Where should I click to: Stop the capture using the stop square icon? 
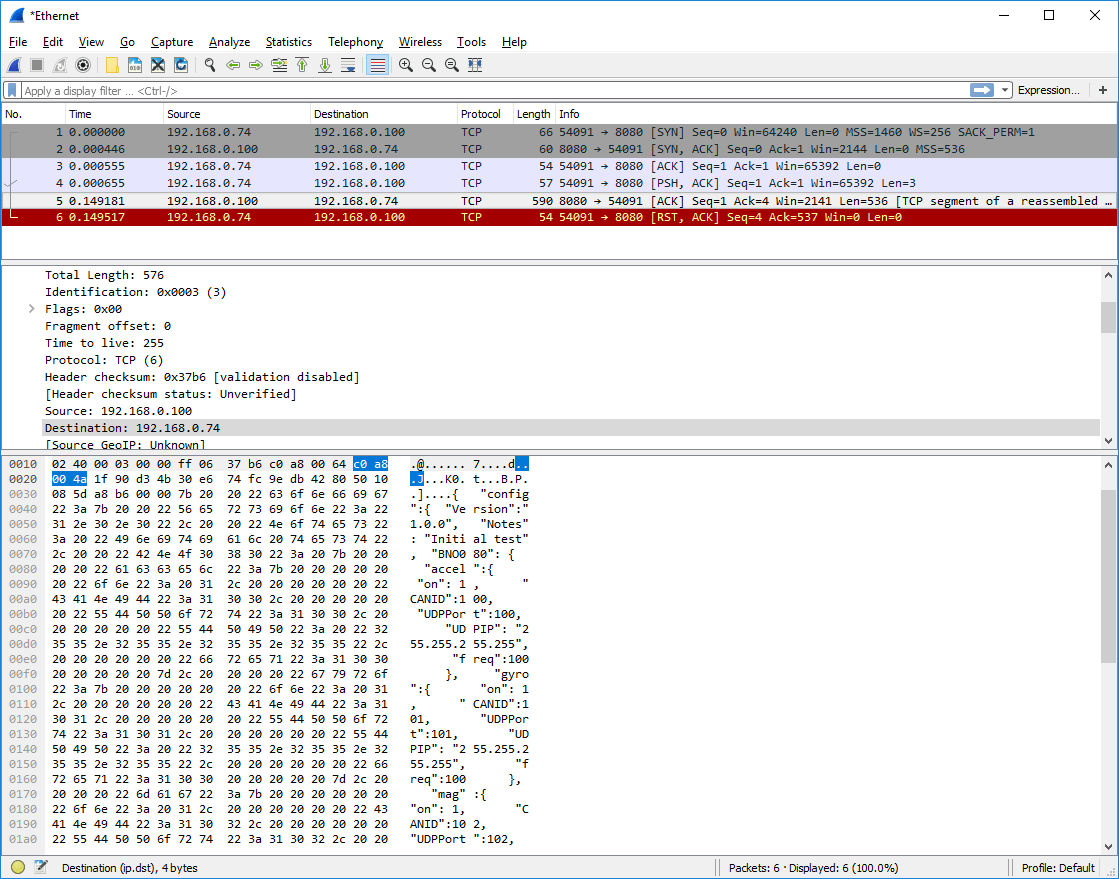pos(37,65)
